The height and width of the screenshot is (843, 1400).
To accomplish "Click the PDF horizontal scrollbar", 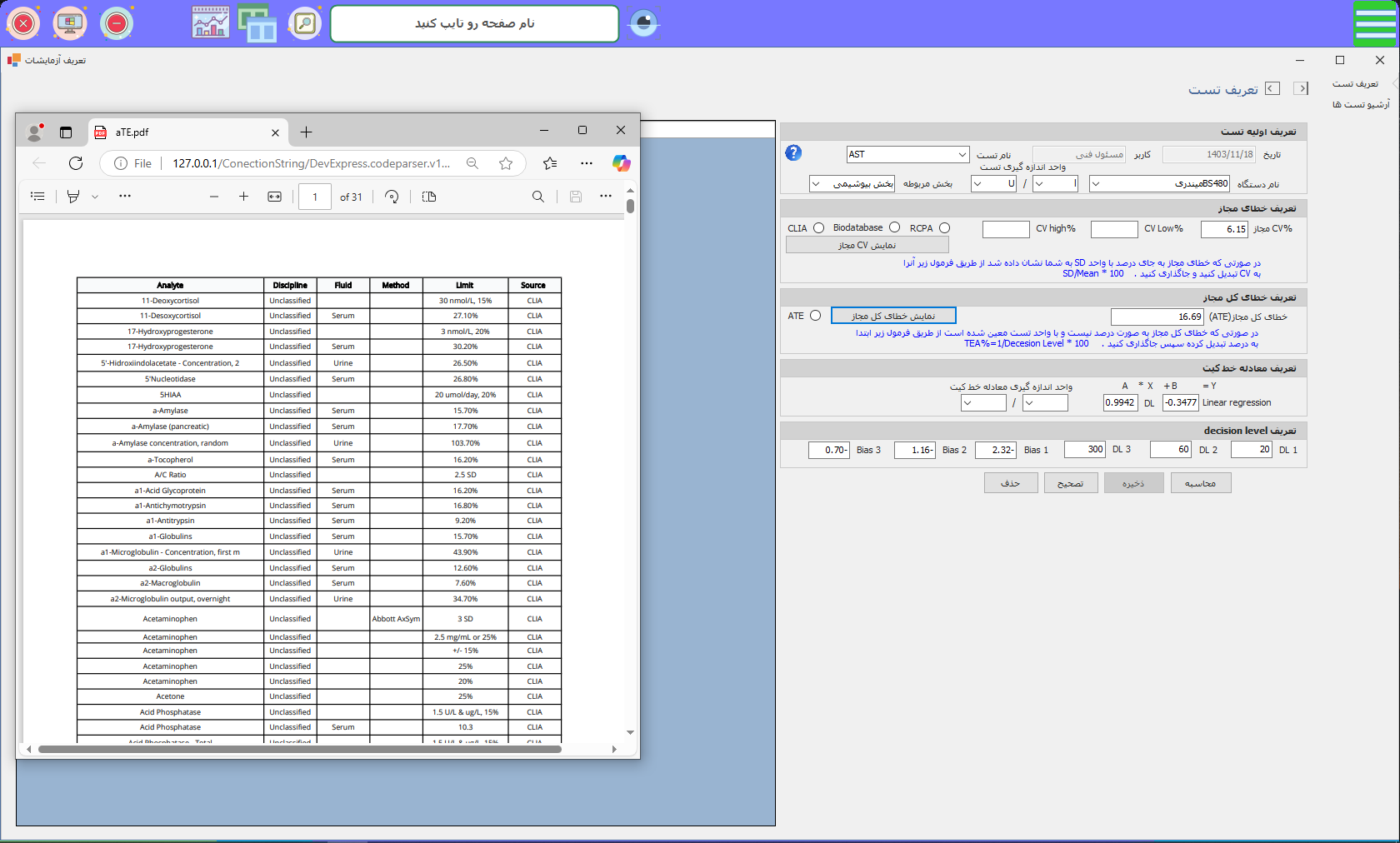I will pyautogui.click(x=300, y=749).
